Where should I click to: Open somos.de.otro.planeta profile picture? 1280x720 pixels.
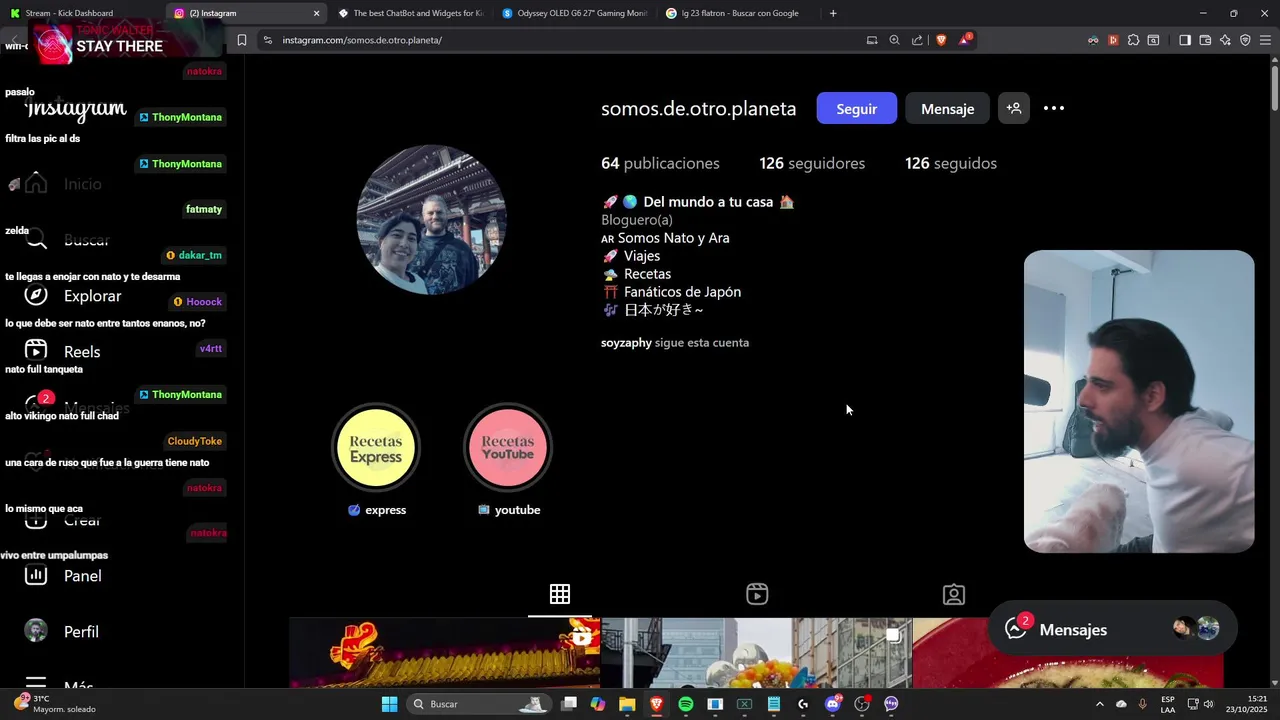(x=431, y=219)
